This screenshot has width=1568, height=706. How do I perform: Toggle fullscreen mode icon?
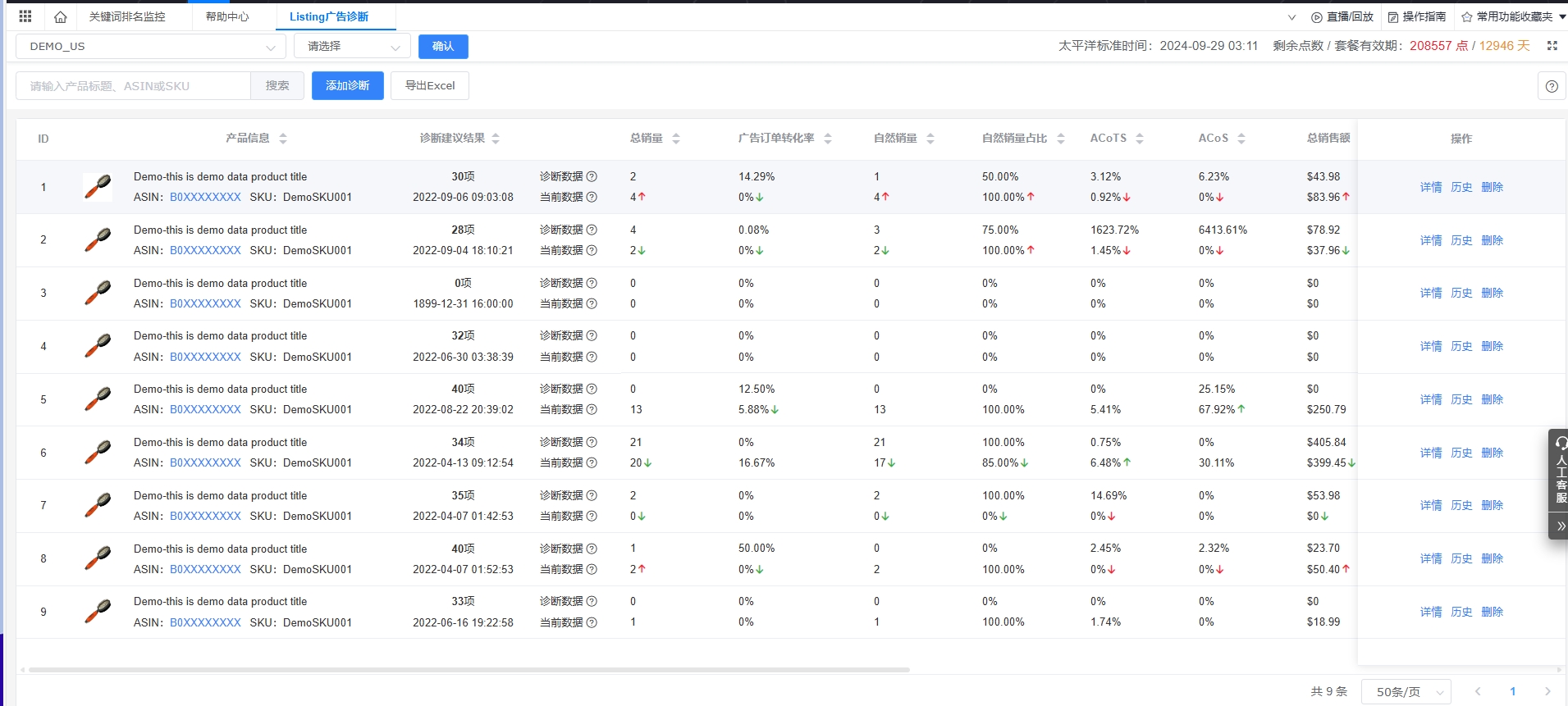pos(1552,46)
